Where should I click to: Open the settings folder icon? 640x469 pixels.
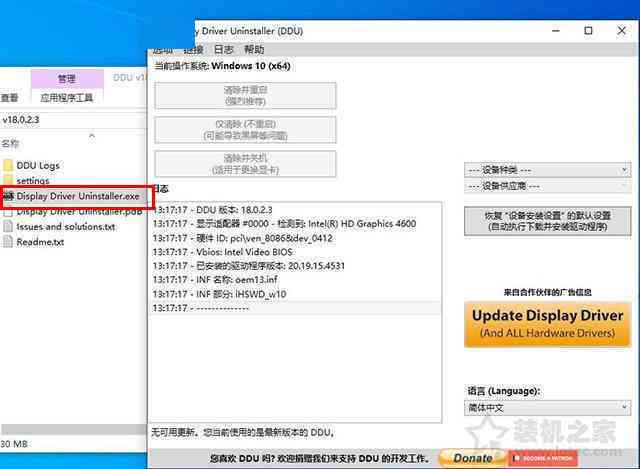click(8, 180)
